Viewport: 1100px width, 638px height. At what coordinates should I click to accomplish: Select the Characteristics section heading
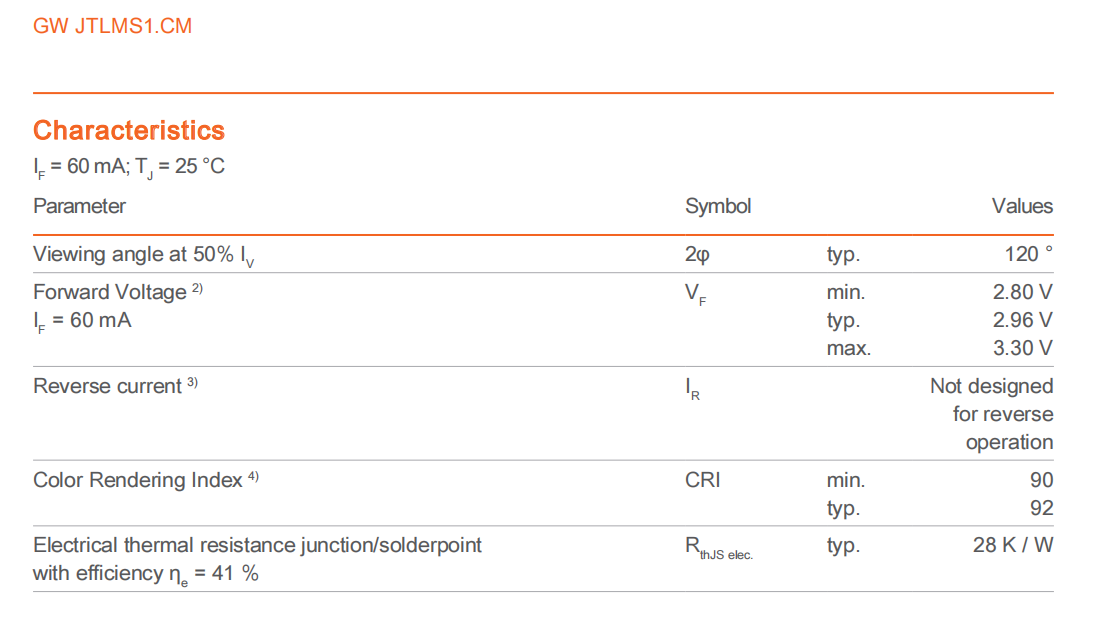pyautogui.click(x=129, y=131)
